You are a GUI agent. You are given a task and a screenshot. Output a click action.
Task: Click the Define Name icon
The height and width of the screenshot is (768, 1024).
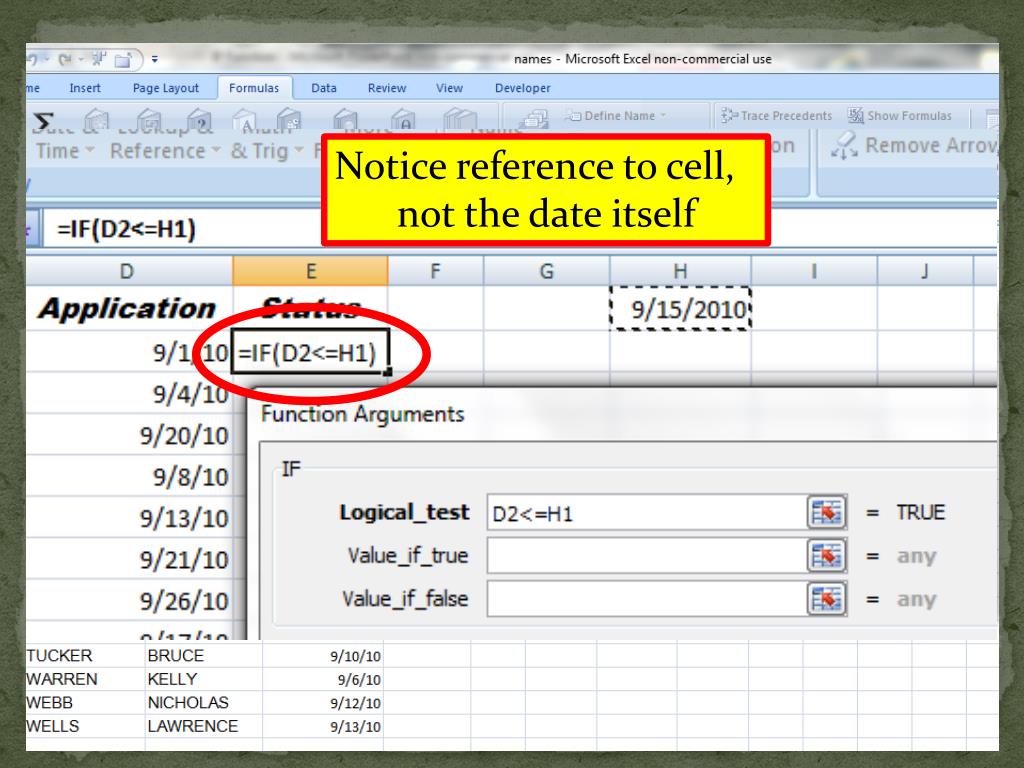tap(573, 116)
